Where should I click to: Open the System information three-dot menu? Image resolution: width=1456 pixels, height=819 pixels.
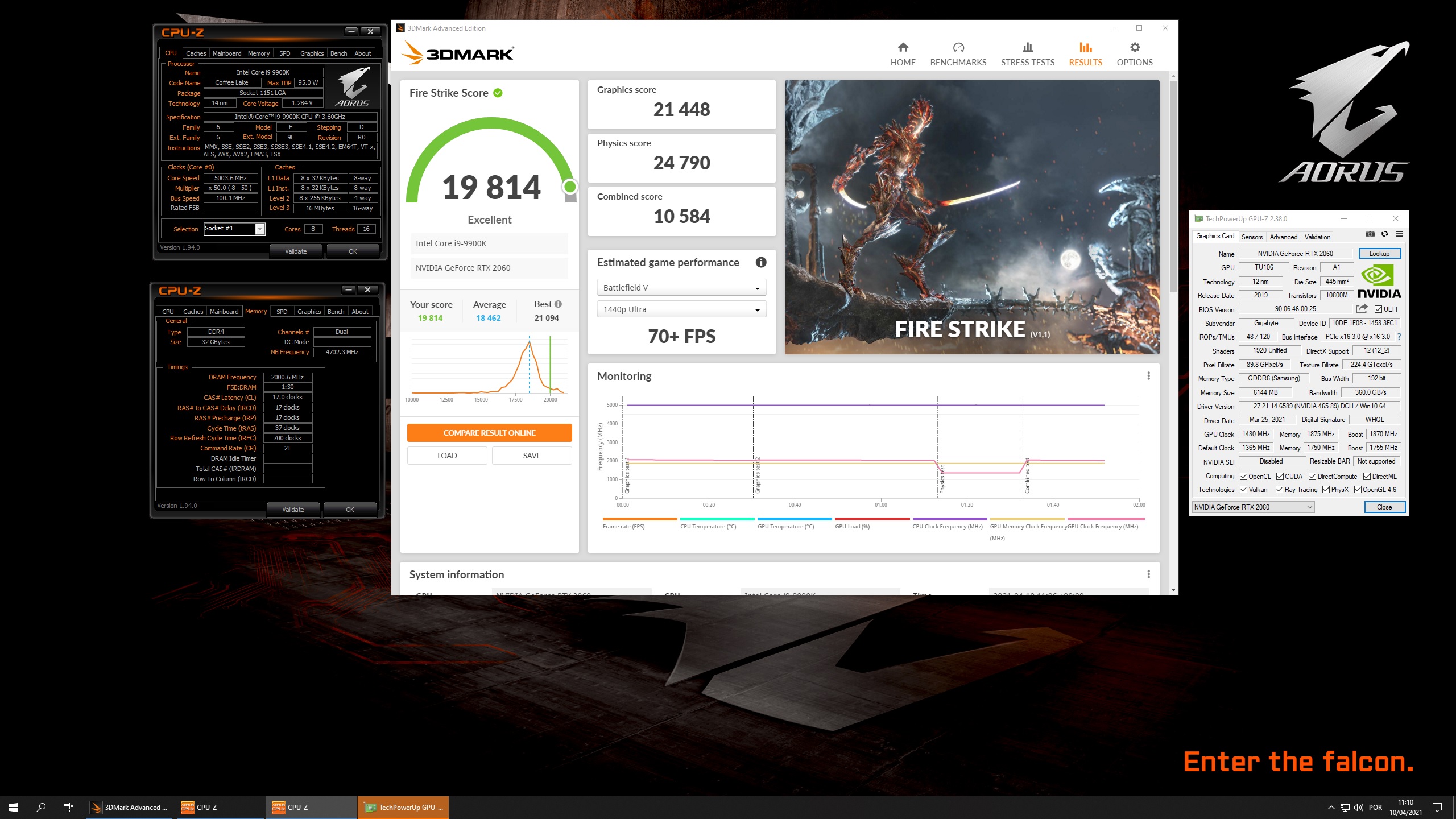pyautogui.click(x=1148, y=574)
